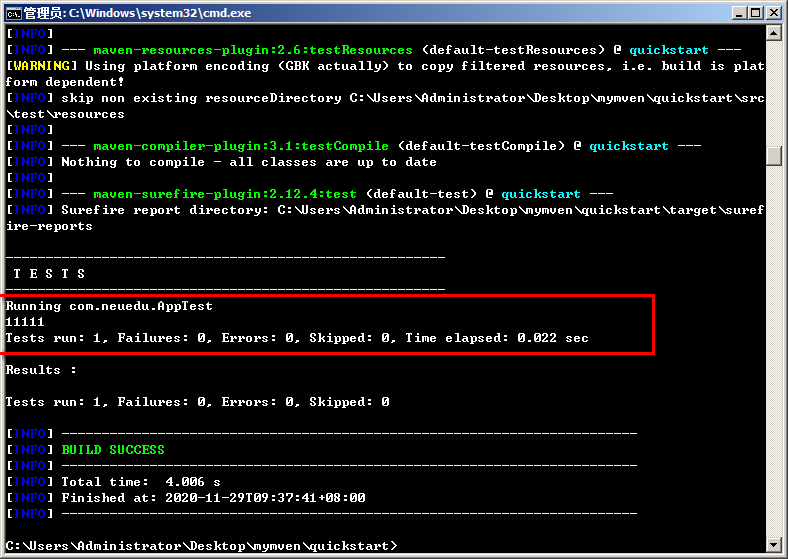788x559 pixels.
Task: Close the command prompt window
Action: point(774,13)
